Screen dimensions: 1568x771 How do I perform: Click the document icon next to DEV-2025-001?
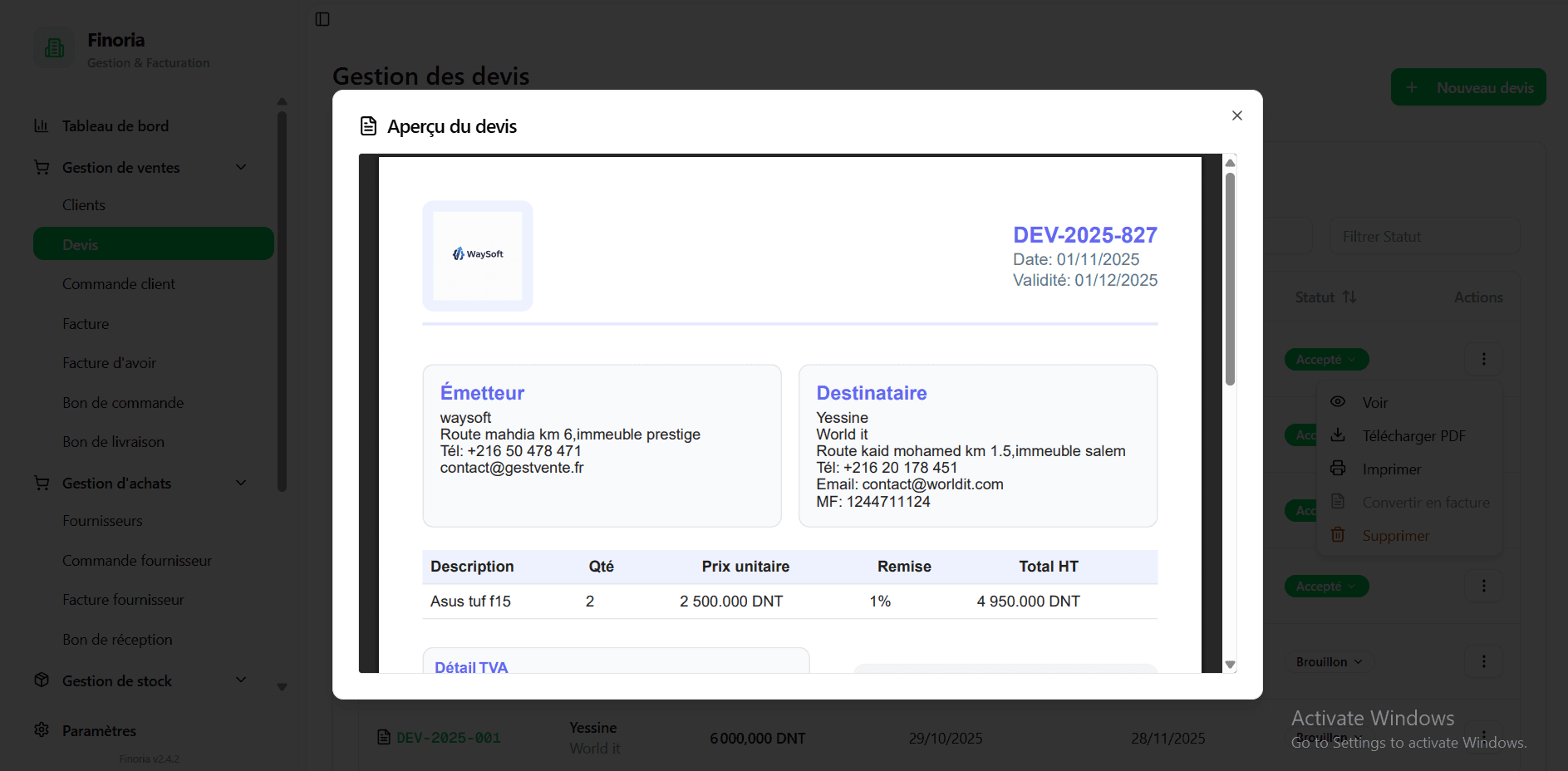point(383,737)
